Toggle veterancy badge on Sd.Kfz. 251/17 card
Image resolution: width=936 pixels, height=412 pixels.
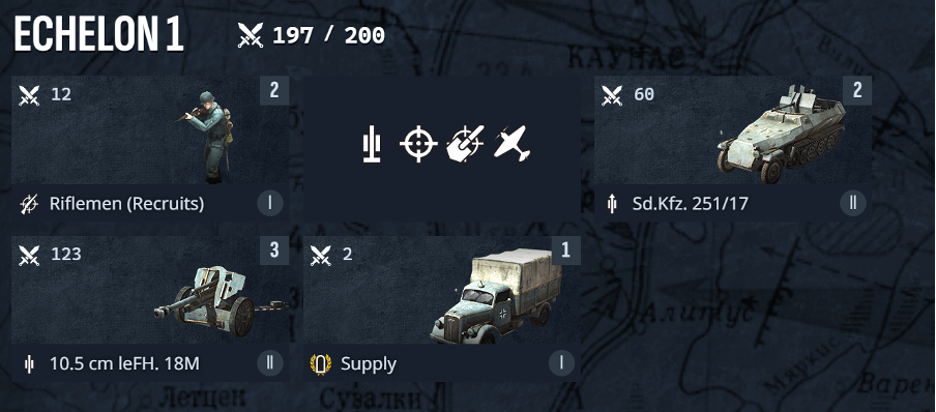coord(853,204)
